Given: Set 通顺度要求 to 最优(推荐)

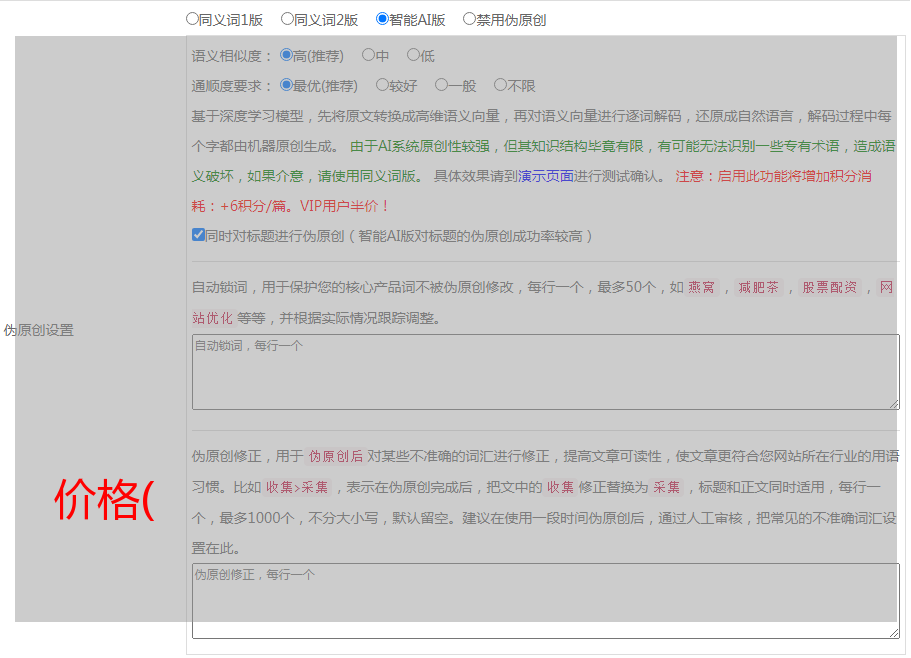Looking at the screenshot, I should 286,86.
